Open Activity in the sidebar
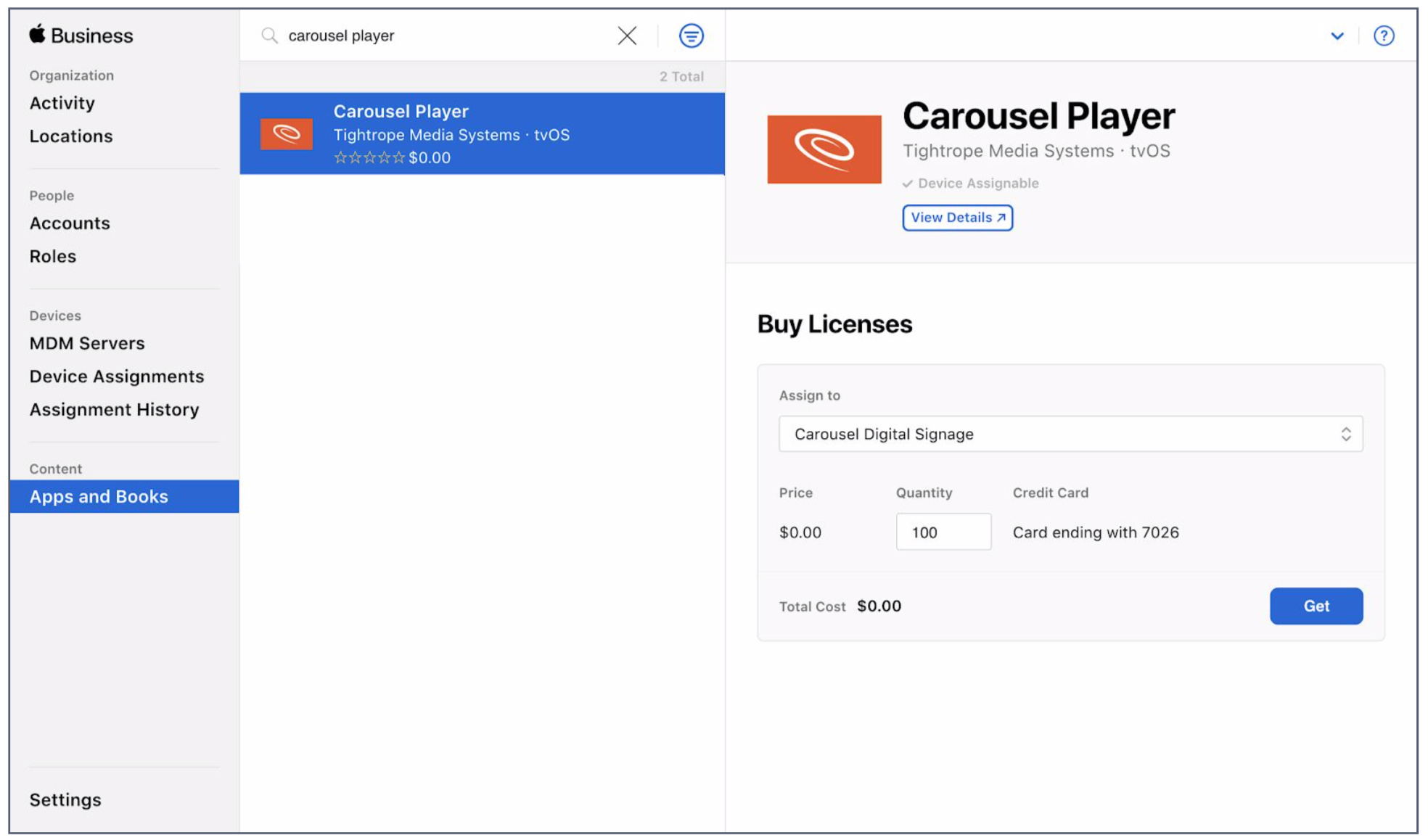The image size is (1428, 840). [x=62, y=103]
